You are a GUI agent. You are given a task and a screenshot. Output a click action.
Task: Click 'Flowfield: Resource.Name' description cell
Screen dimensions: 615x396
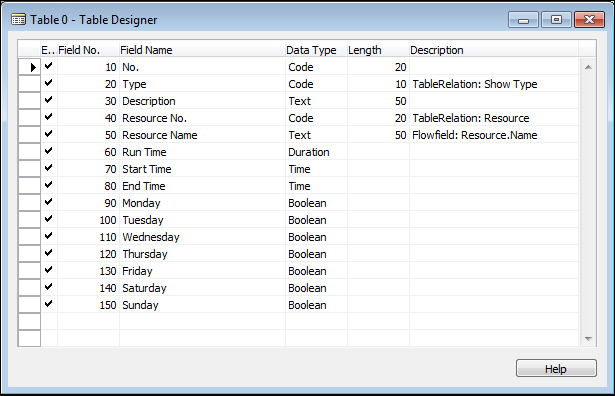(494, 134)
